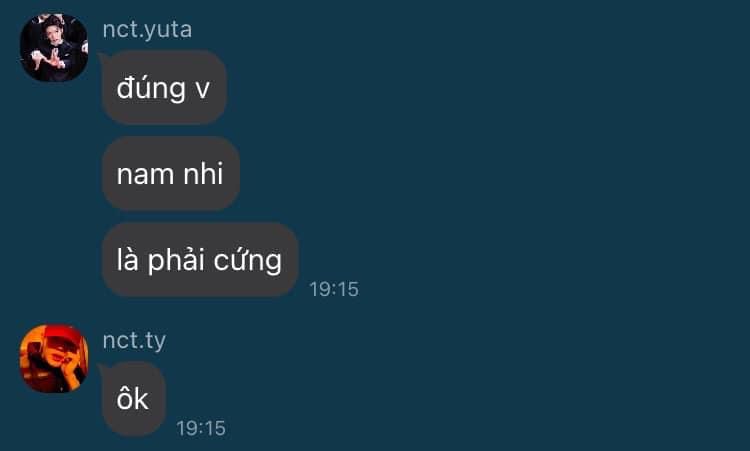Tap the word "nhi" in the second message
Image resolution: width=750 pixels, height=451 pixels.
coord(203,173)
